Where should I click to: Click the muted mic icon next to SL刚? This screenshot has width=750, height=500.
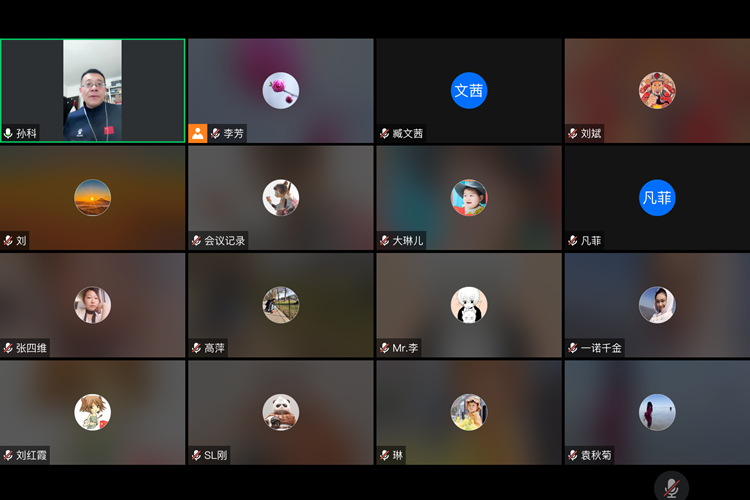point(197,455)
